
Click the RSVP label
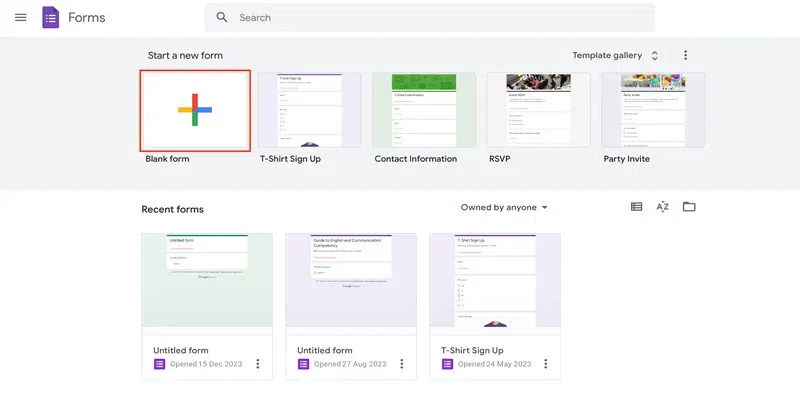(x=499, y=159)
